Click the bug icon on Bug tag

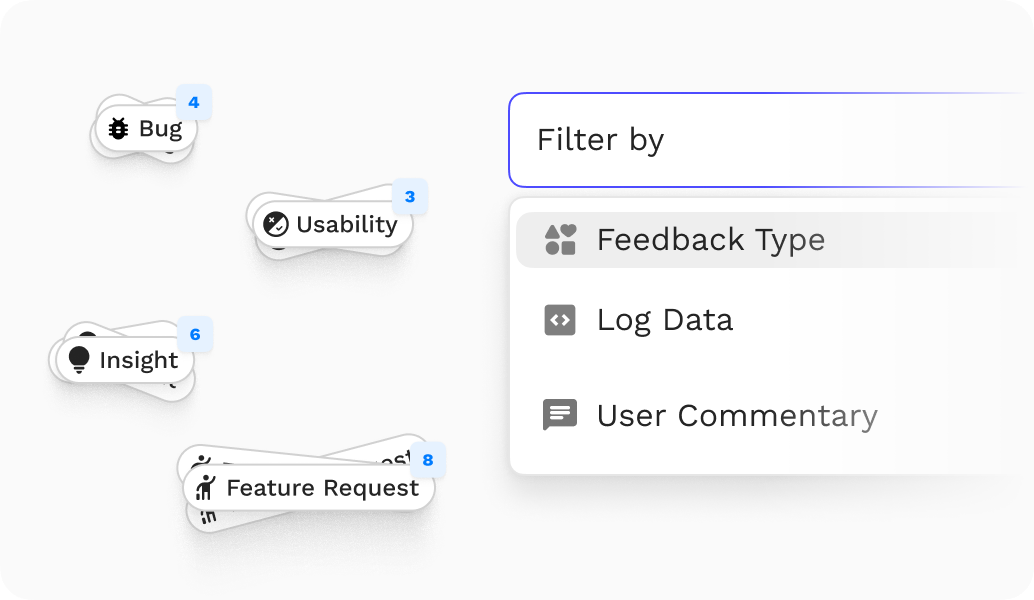pos(119,129)
